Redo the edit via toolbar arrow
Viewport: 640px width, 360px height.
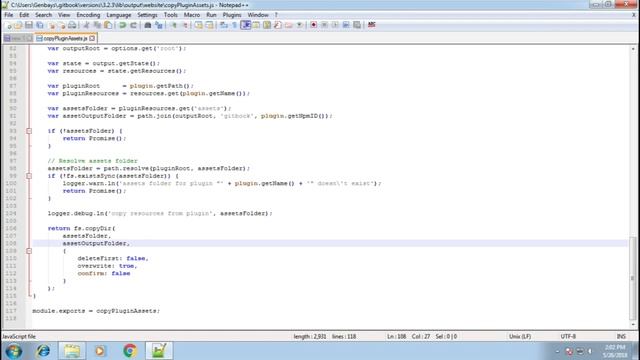133,25
